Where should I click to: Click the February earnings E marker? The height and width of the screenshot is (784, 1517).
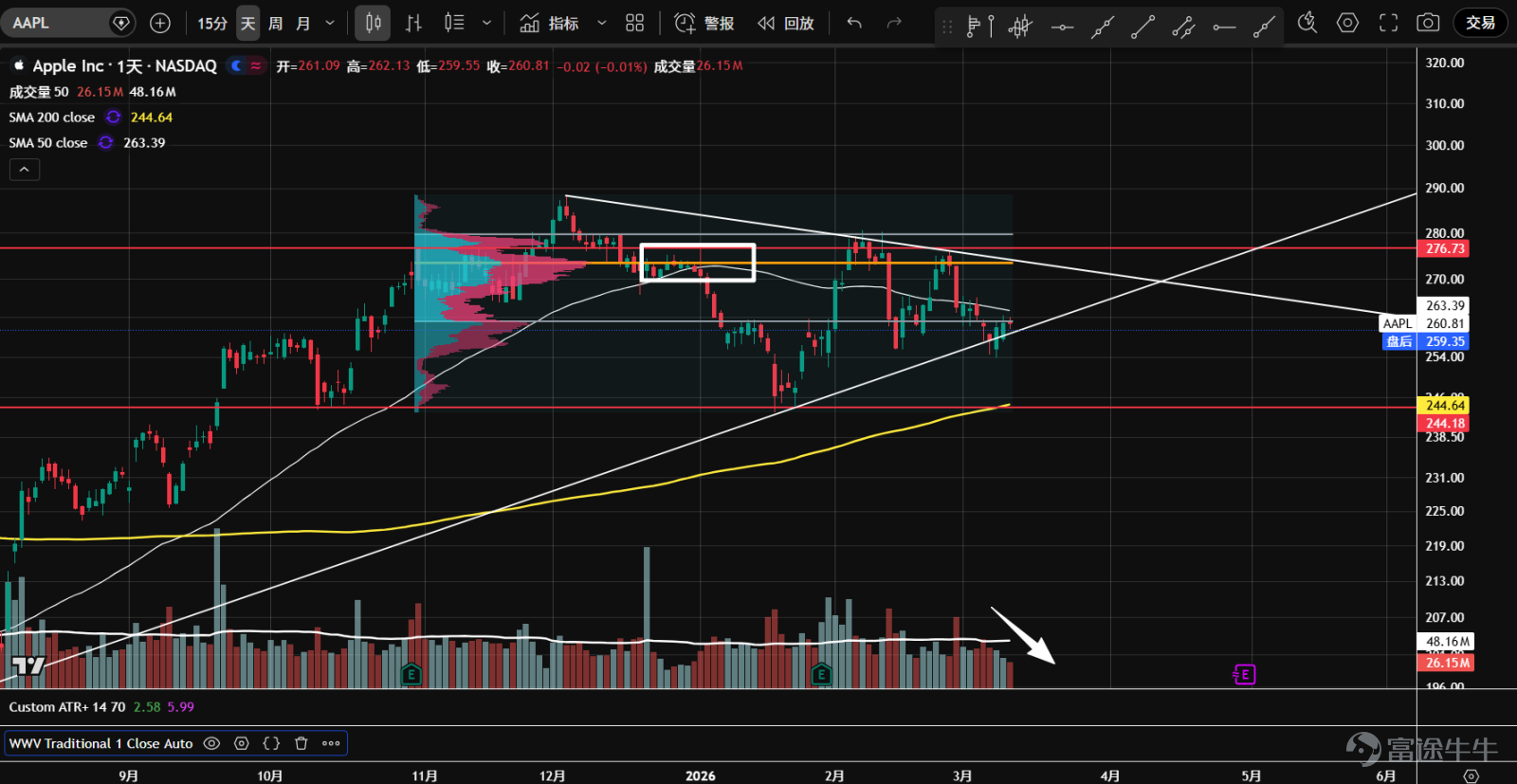tap(822, 675)
